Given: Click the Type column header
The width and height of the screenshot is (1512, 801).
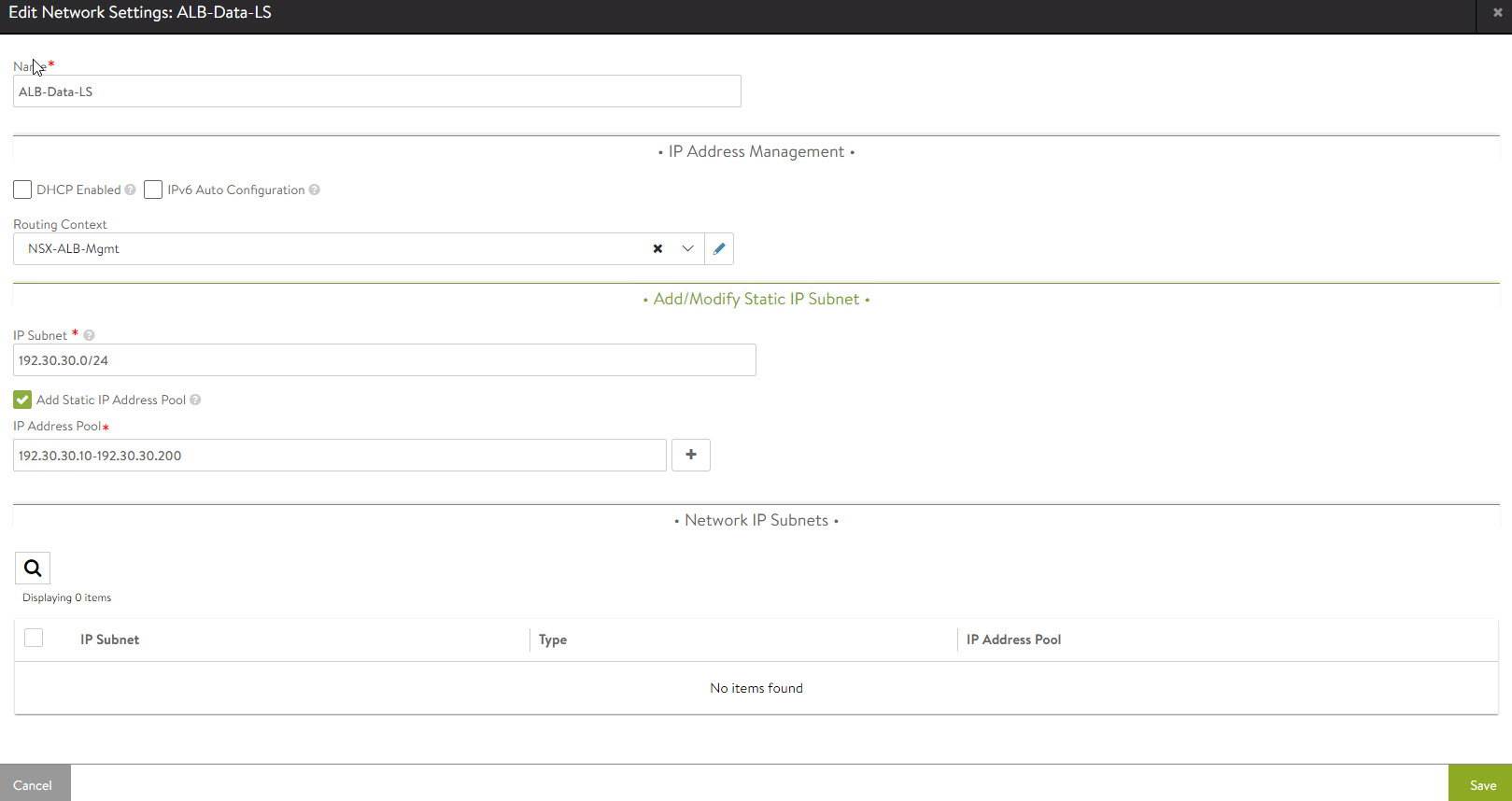Looking at the screenshot, I should 553,640.
